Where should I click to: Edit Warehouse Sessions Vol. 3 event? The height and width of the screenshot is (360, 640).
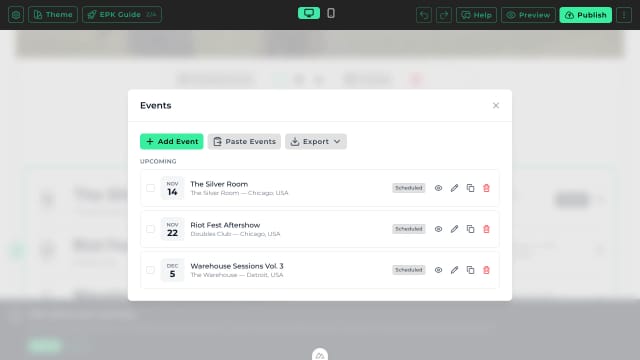[454, 270]
